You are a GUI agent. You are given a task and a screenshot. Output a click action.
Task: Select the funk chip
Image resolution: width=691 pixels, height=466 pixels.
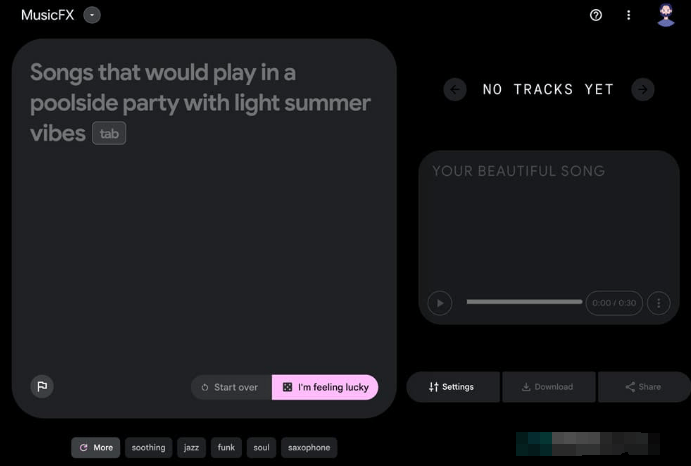point(226,447)
